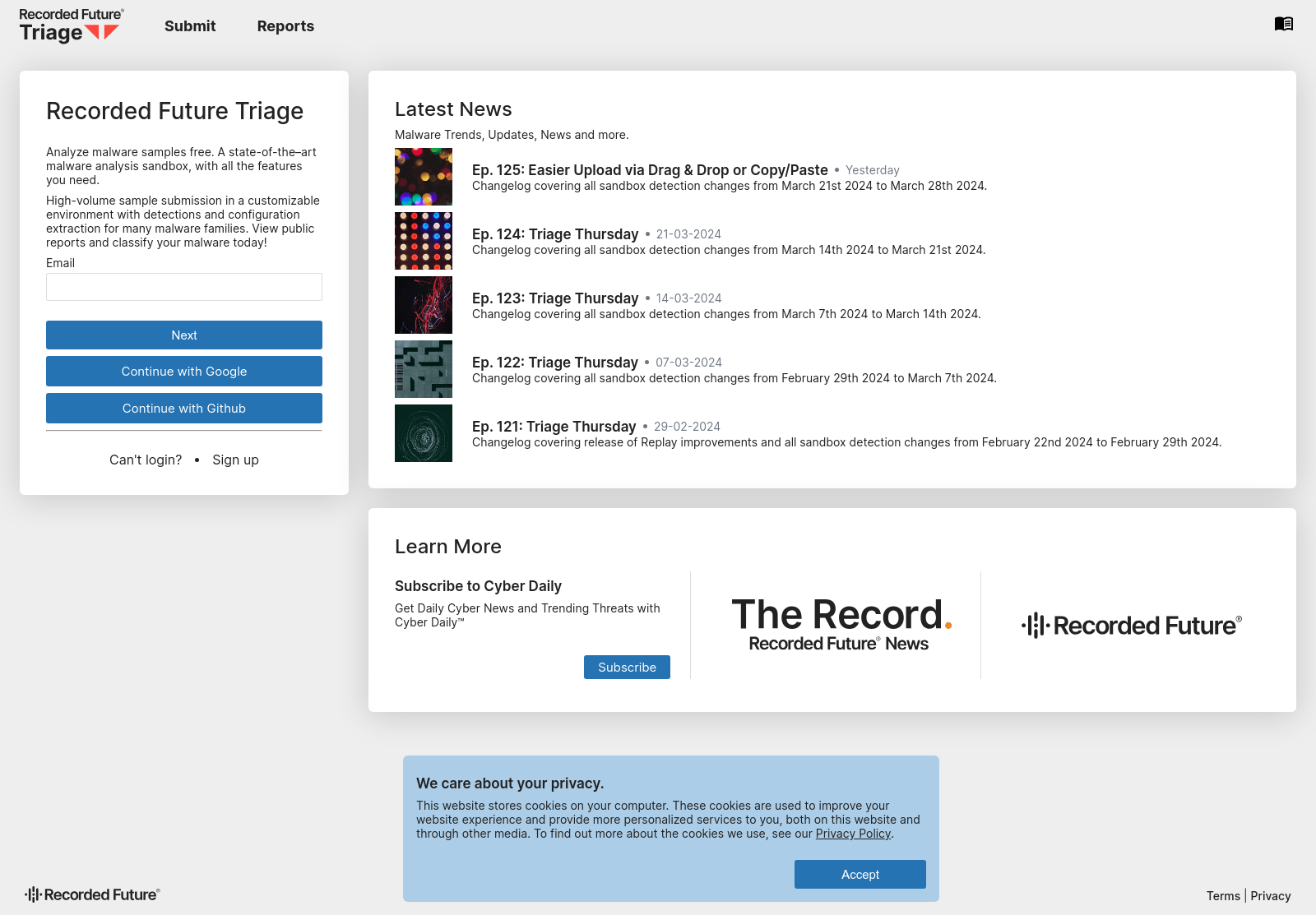Open Ep. 125 thumbnail image

click(x=424, y=177)
